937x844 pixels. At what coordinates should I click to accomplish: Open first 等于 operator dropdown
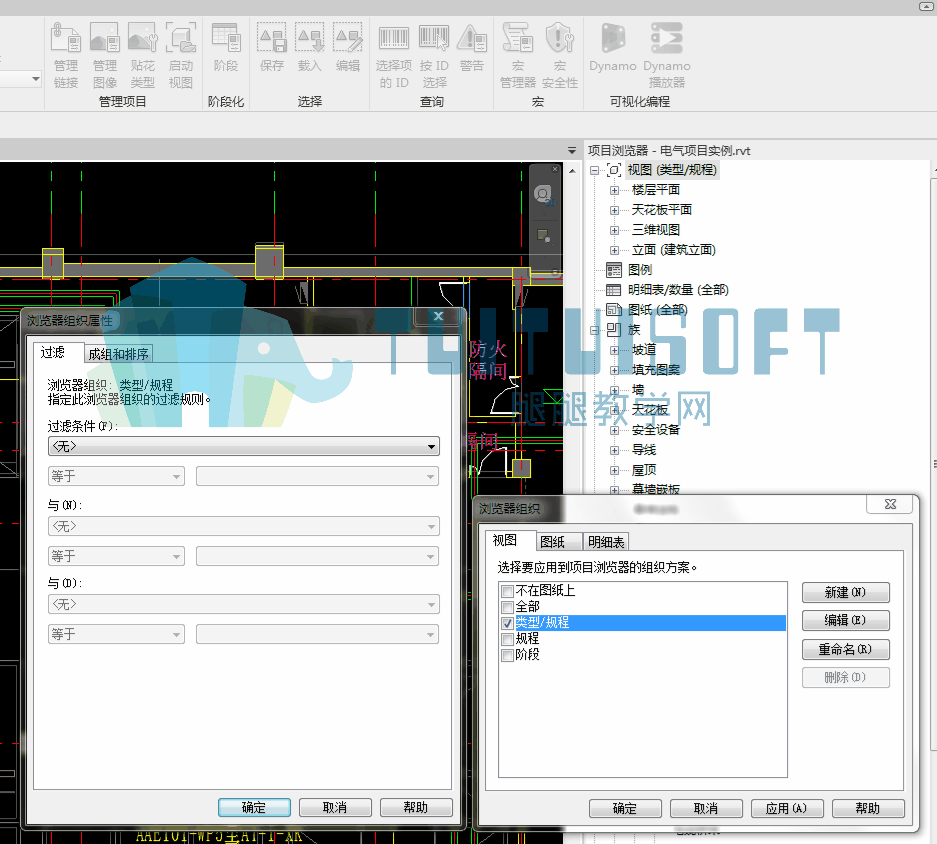[x=116, y=476]
